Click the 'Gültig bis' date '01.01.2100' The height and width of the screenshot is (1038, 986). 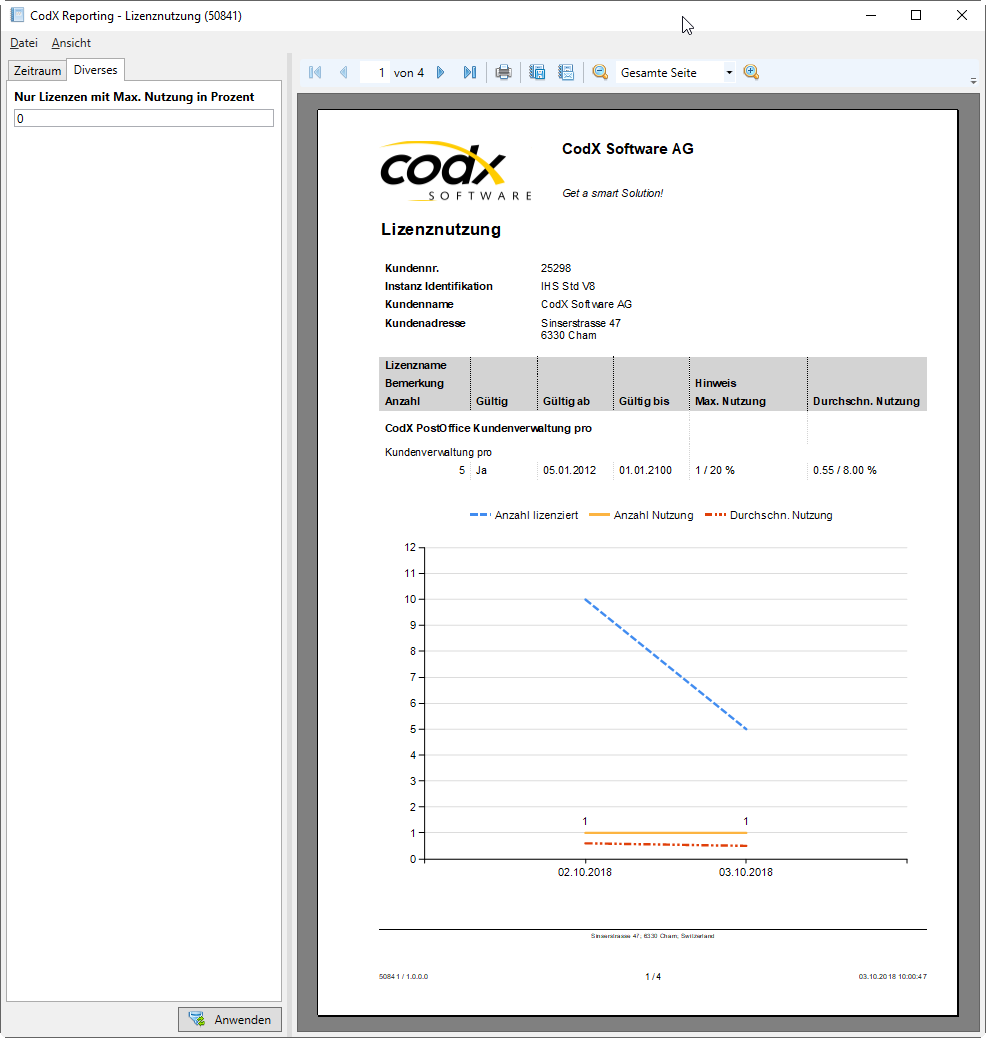point(646,470)
